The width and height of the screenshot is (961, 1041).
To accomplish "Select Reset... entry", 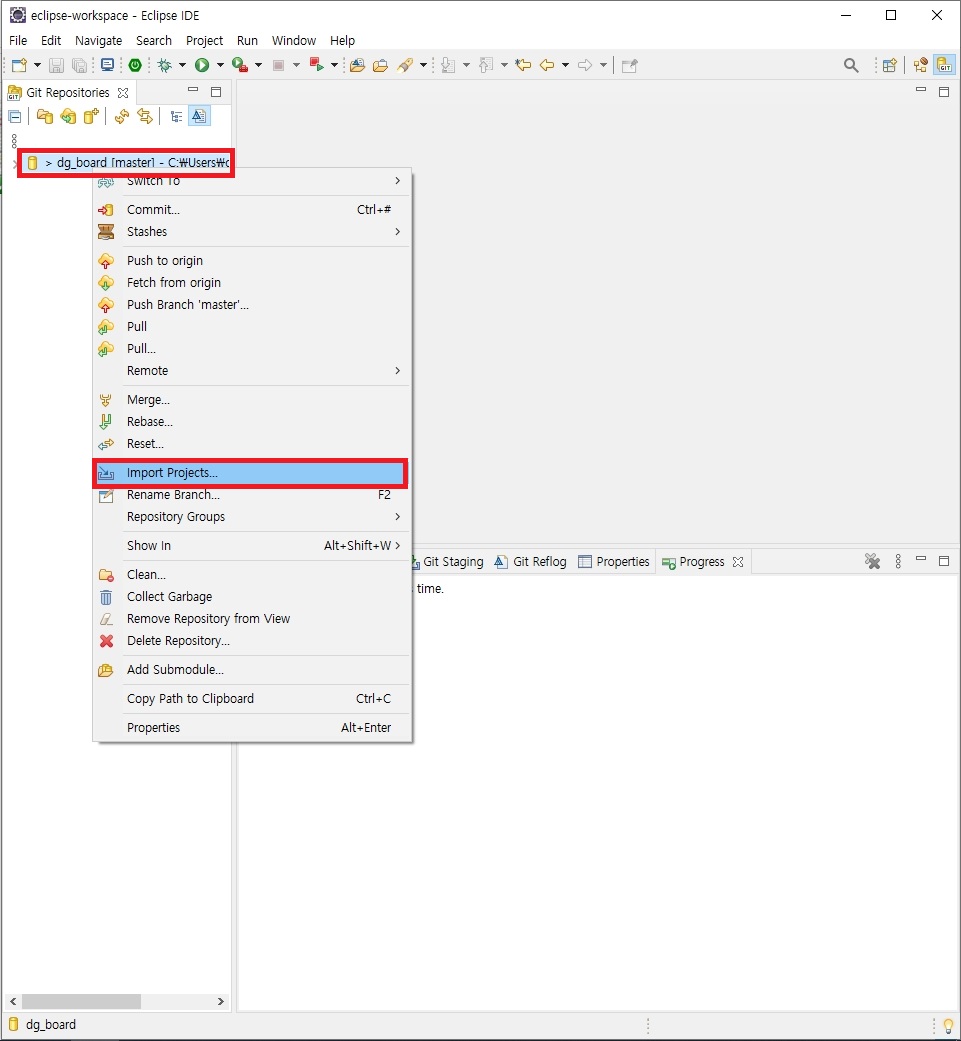I will (x=252, y=443).
